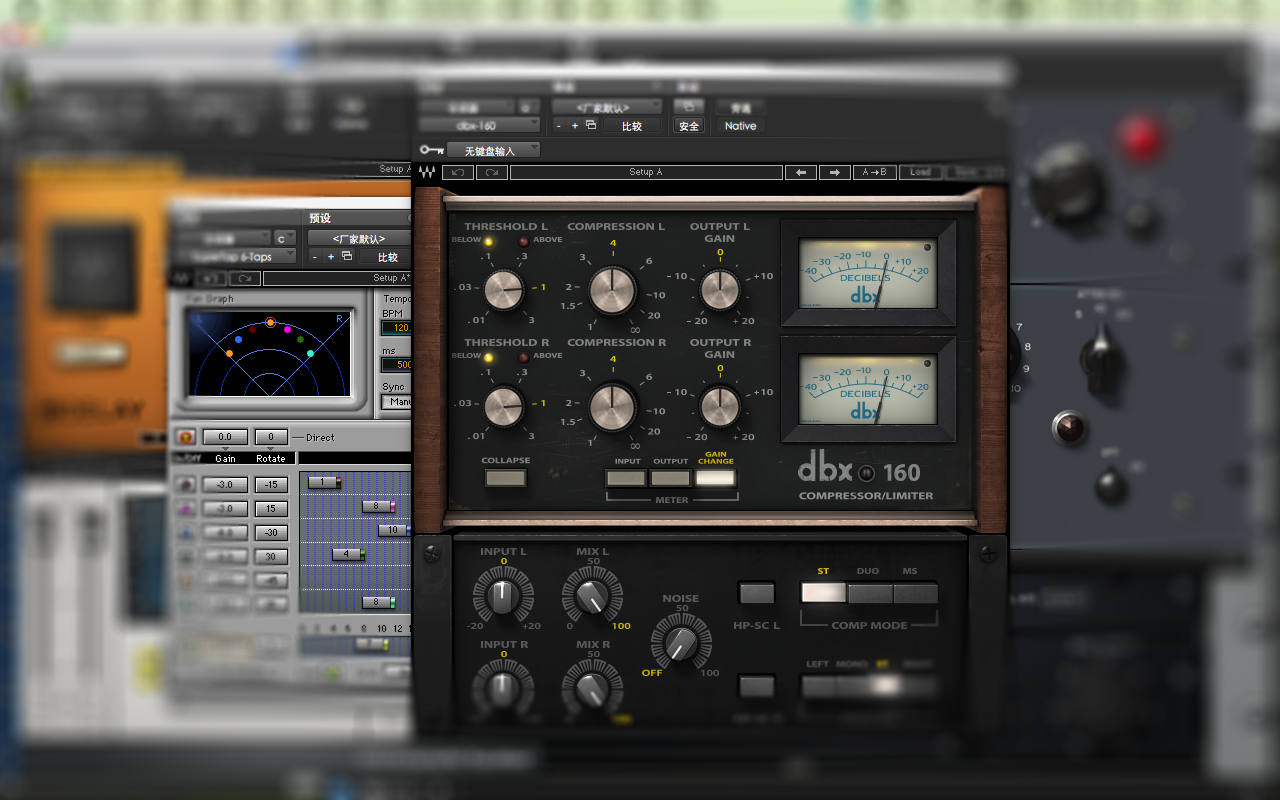Click the Threshold L knob
The image size is (1280, 800).
pyautogui.click(x=504, y=291)
